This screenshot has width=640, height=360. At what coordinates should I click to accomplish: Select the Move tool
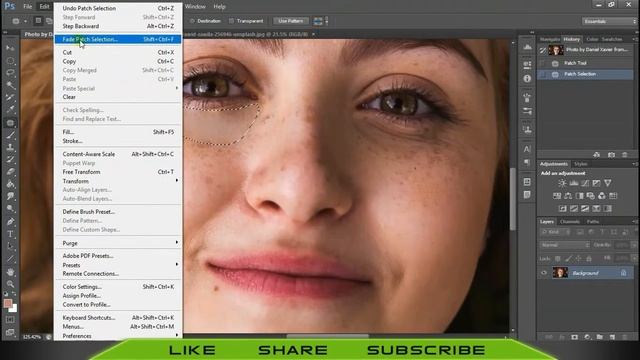[10, 48]
